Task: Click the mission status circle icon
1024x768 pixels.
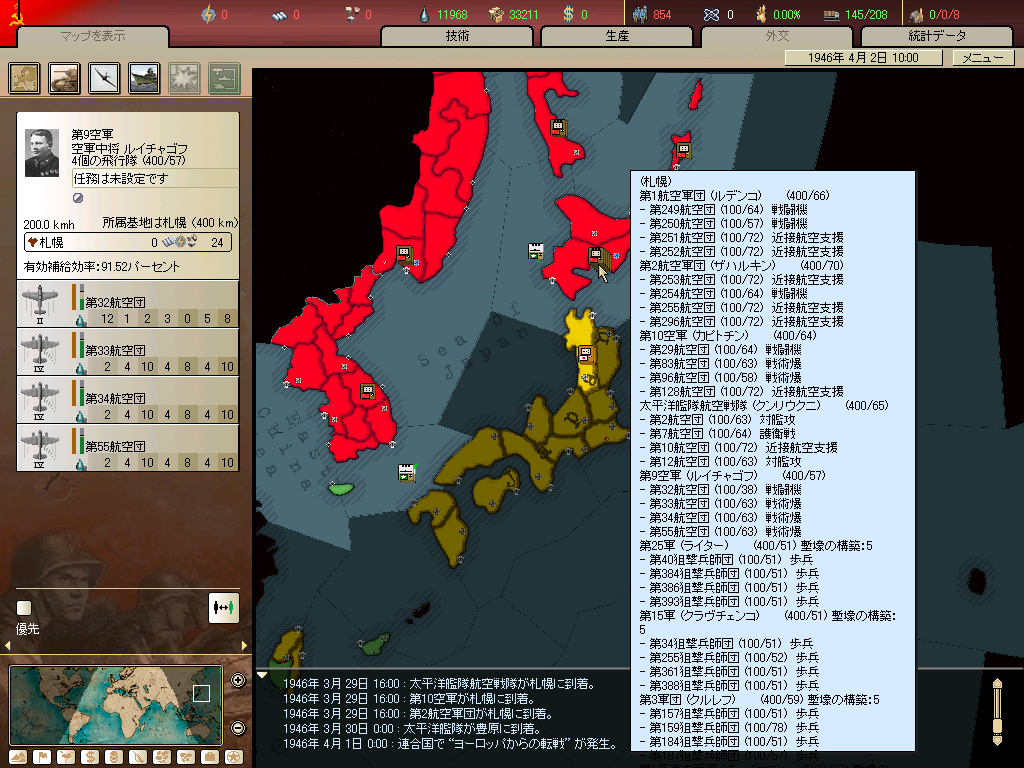Action: 78,198
